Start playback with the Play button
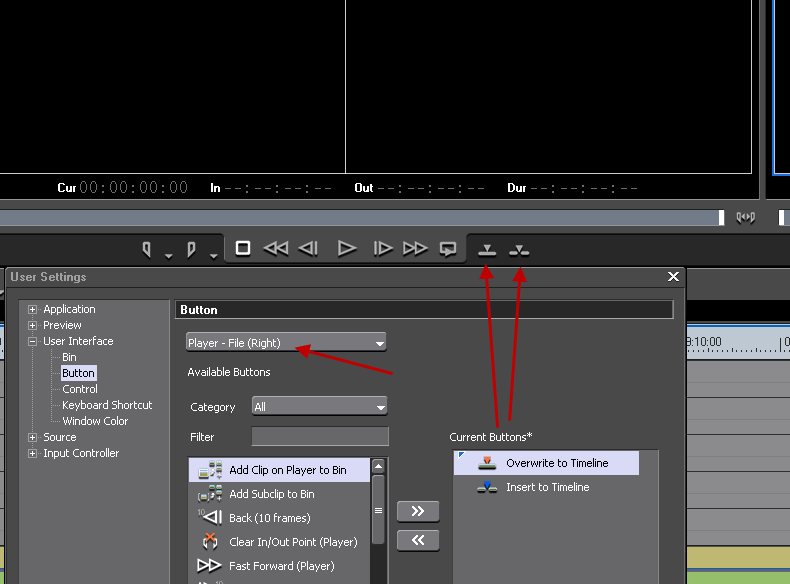This screenshot has height=584, width=790. pyautogui.click(x=346, y=249)
